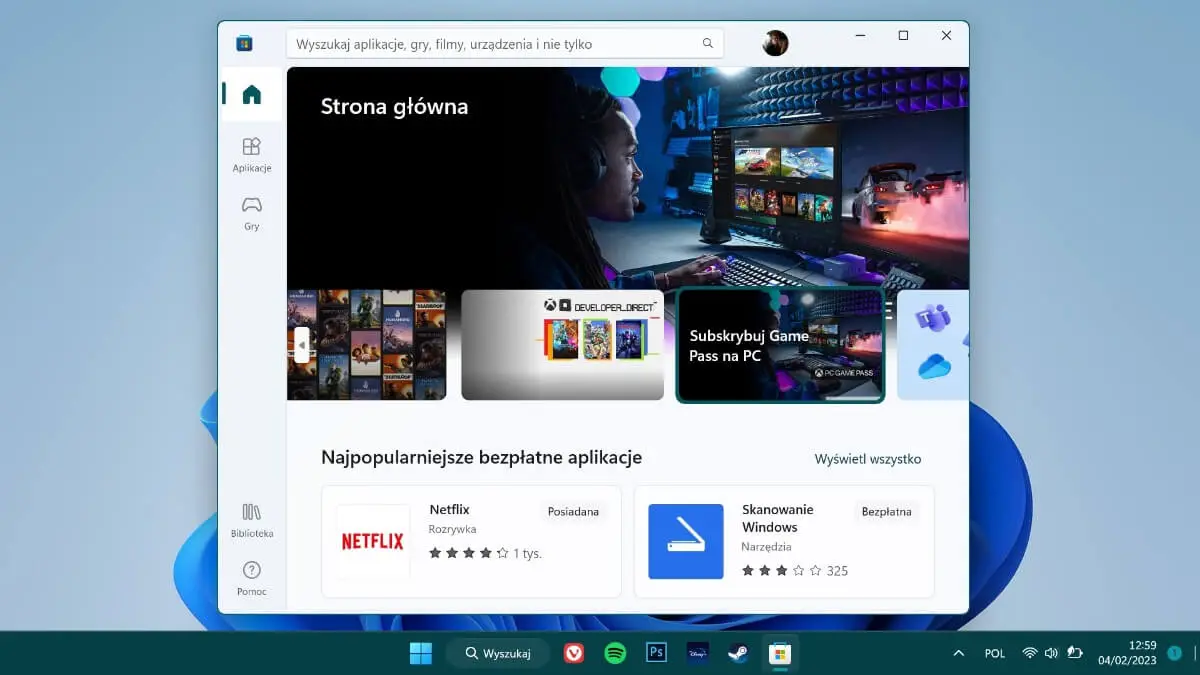Launch Vivaldi browser from the taskbar
This screenshot has height=675, width=1200.
point(574,653)
